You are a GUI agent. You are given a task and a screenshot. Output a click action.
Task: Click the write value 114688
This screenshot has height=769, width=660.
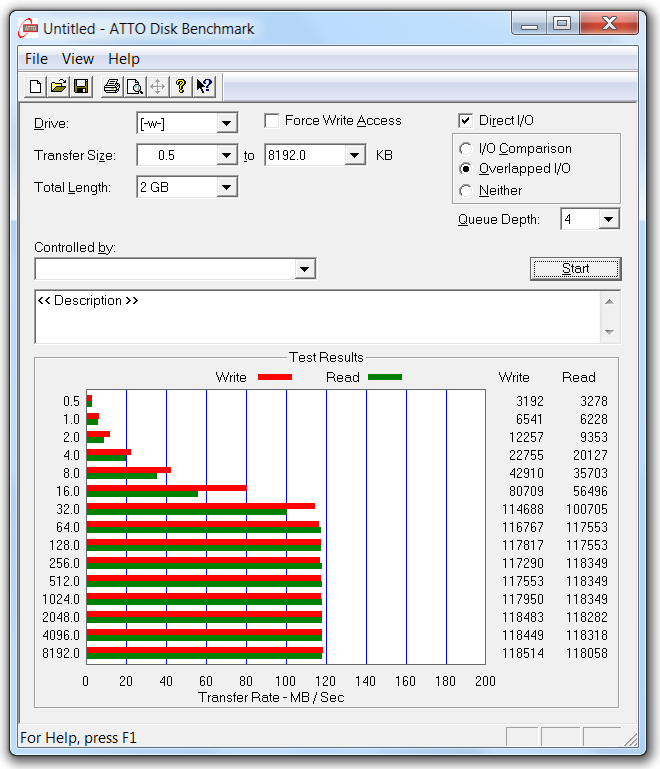click(523, 509)
